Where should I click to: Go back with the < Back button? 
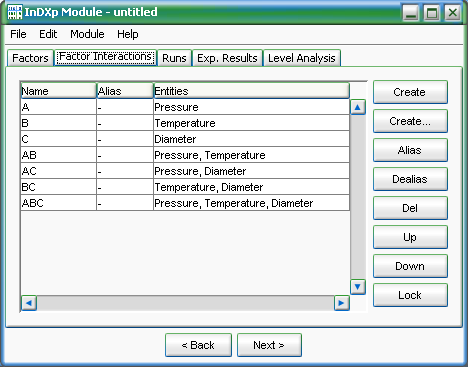click(x=198, y=345)
